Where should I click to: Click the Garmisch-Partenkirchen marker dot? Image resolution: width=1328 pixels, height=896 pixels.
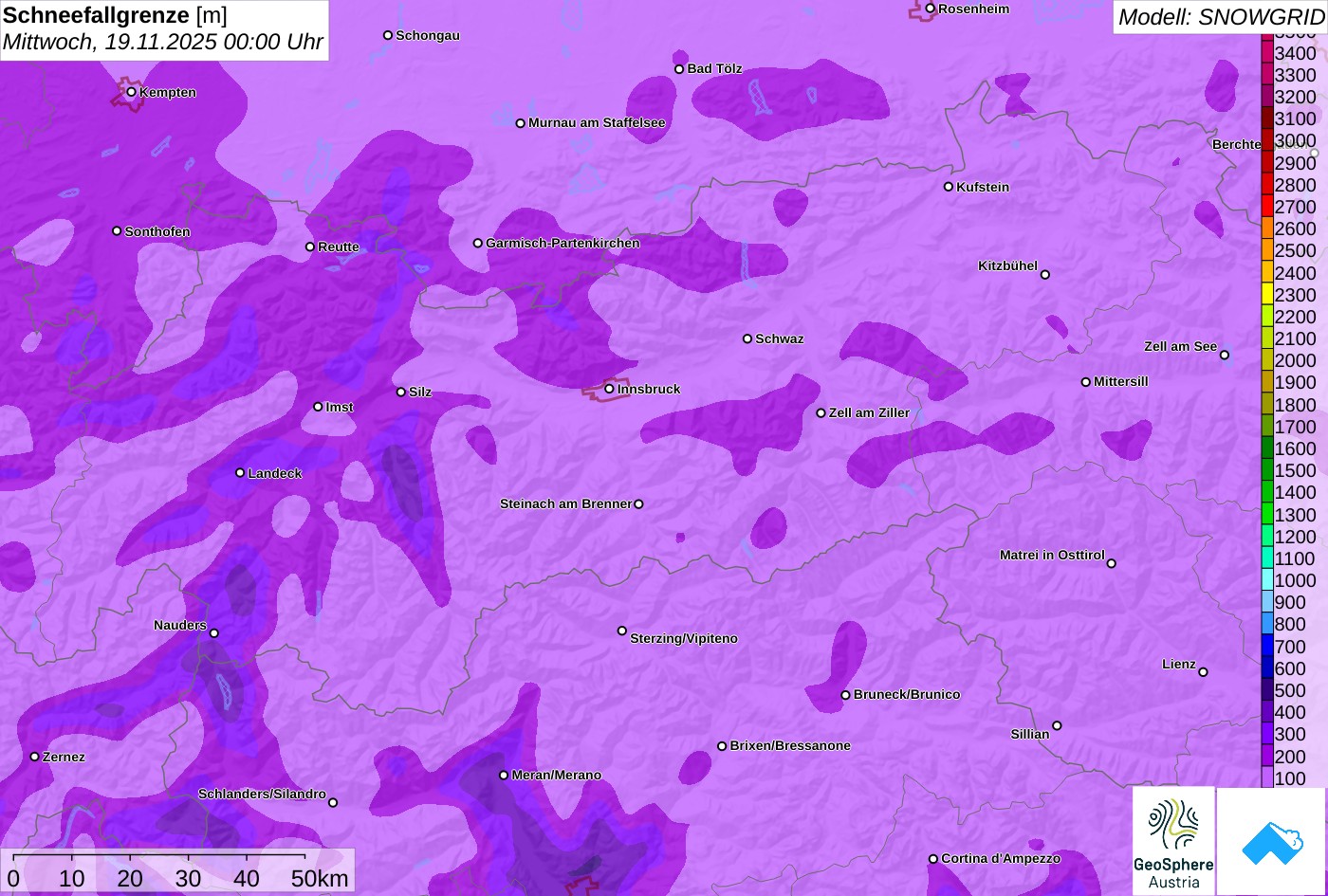point(478,244)
